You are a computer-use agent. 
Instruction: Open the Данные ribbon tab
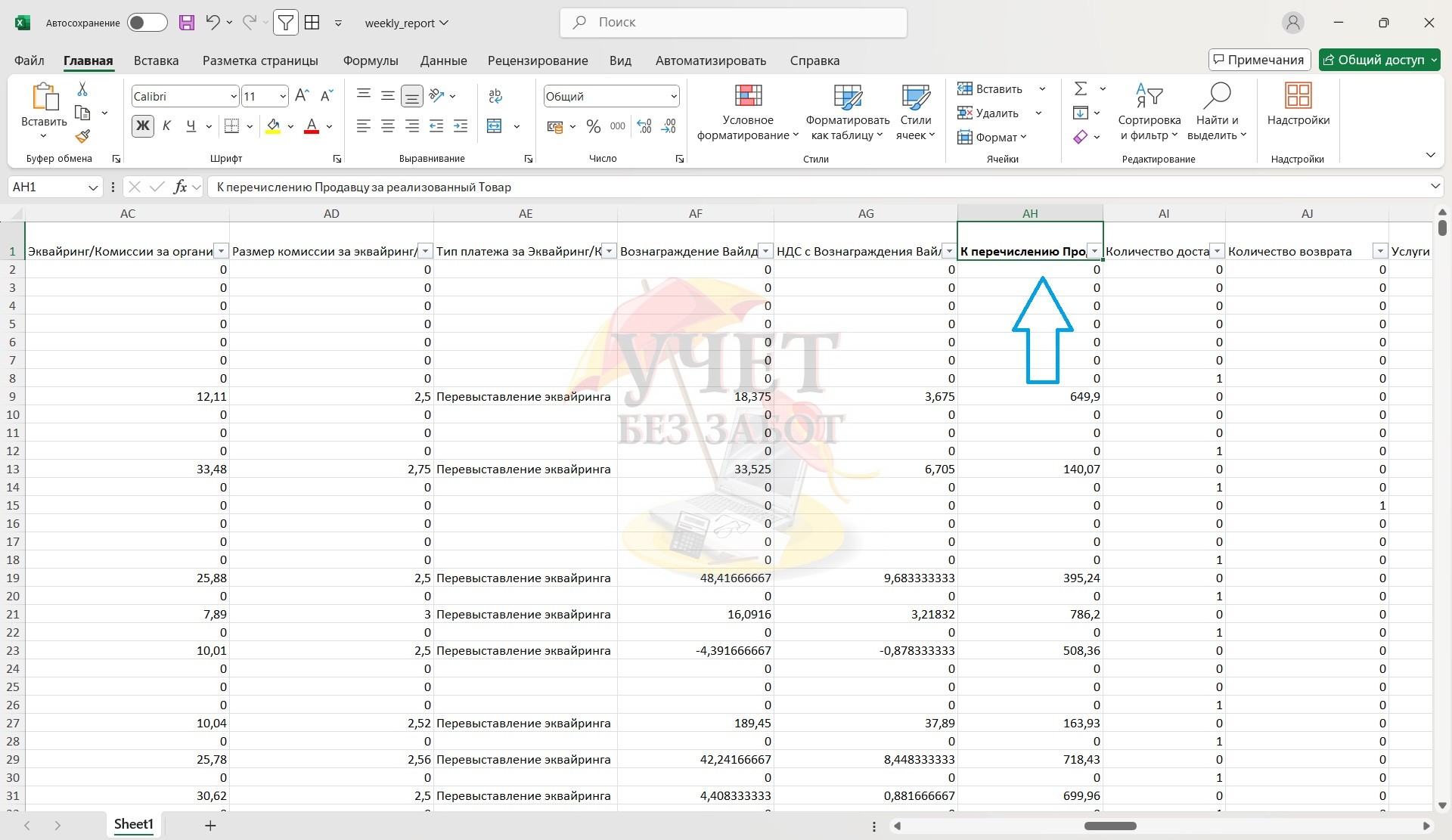click(x=443, y=60)
